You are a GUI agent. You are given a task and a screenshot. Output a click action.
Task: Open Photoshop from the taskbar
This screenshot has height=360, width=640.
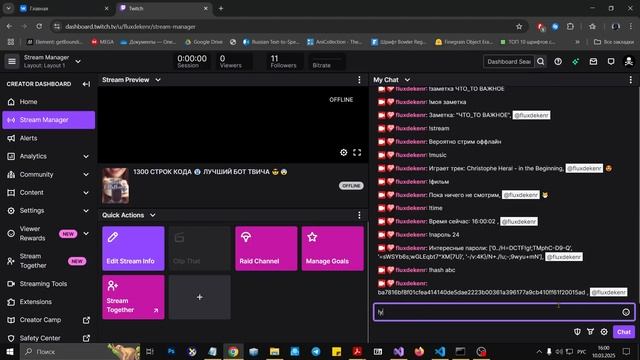[171, 351]
